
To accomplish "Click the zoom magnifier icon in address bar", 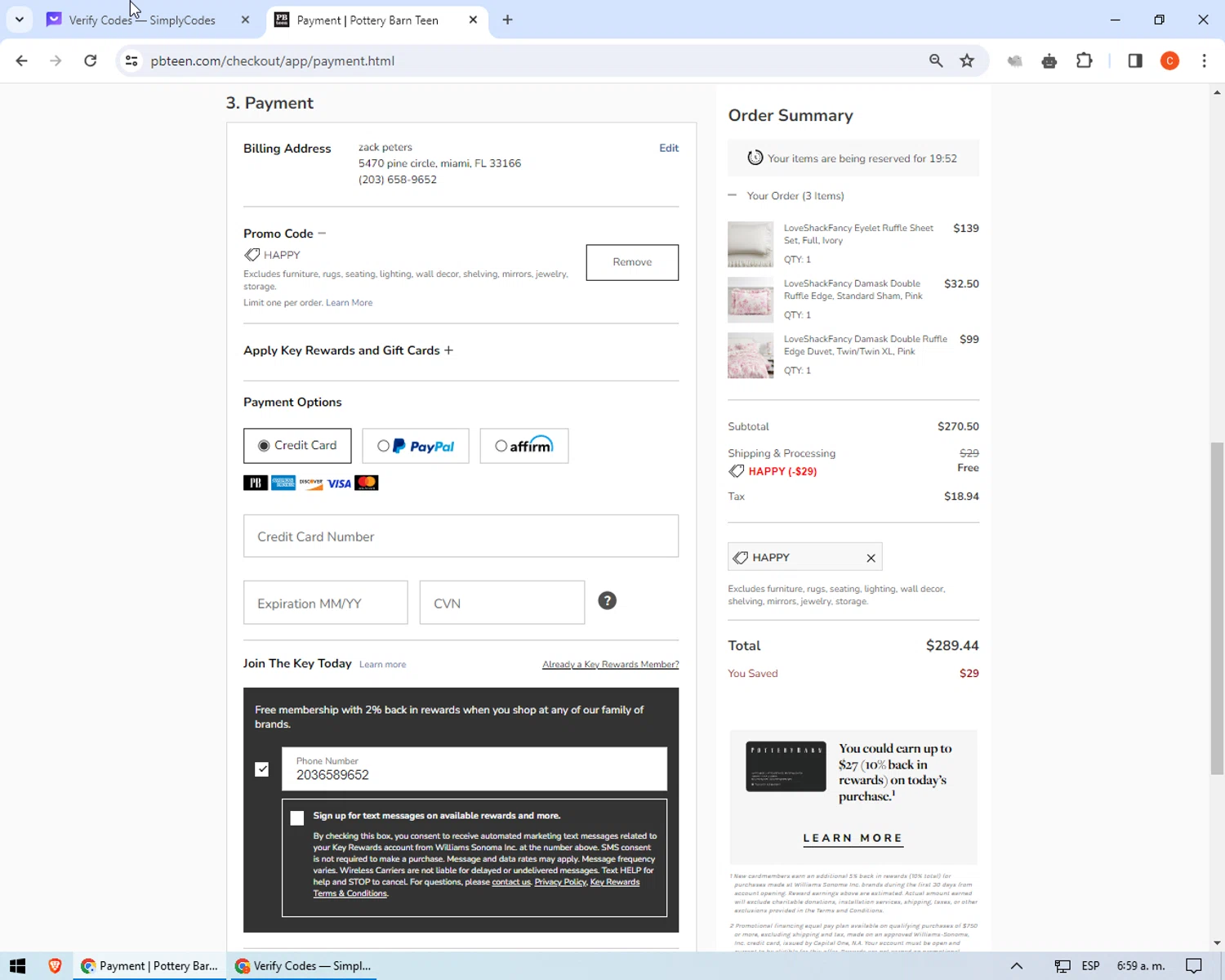I will (x=936, y=60).
